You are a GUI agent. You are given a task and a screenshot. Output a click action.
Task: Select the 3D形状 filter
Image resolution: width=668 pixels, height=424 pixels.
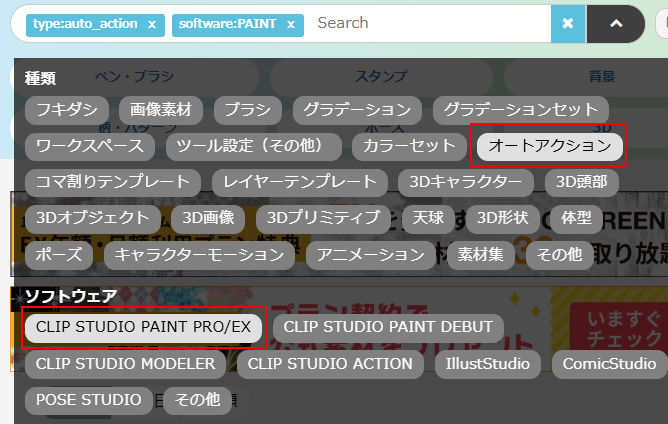click(502, 219)
